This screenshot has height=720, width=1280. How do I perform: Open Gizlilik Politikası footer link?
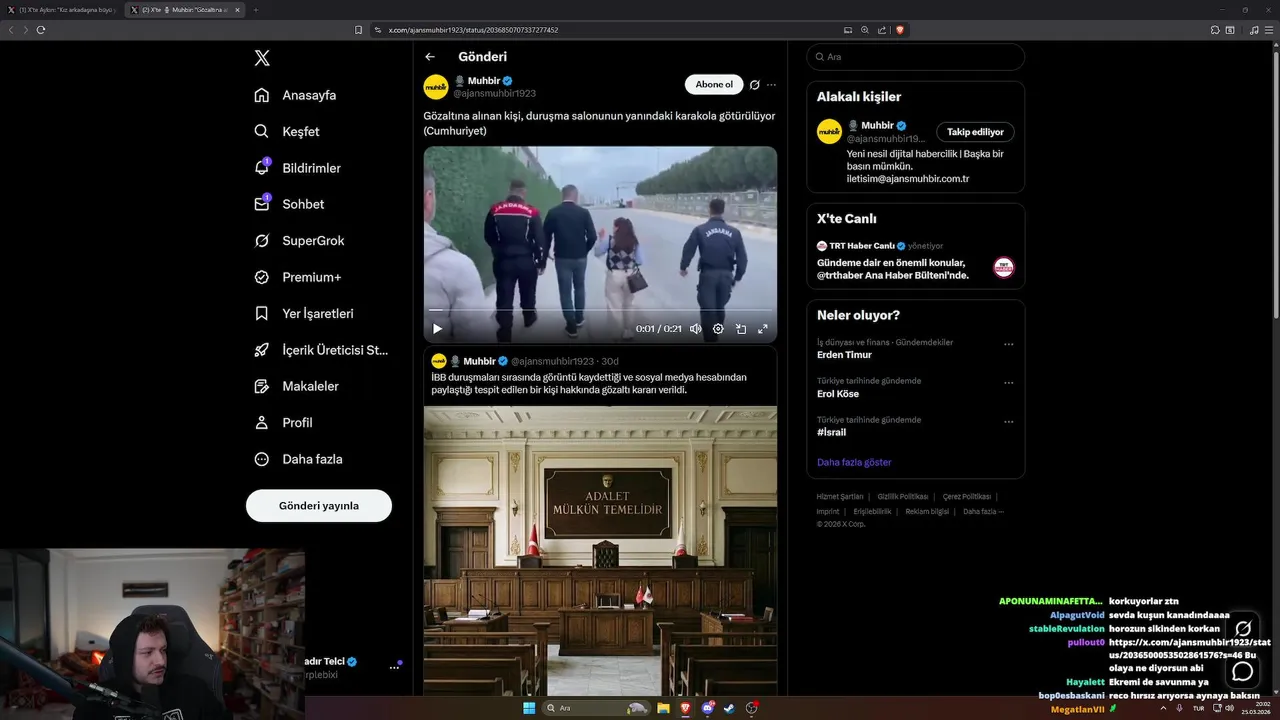tap(903, 497)
